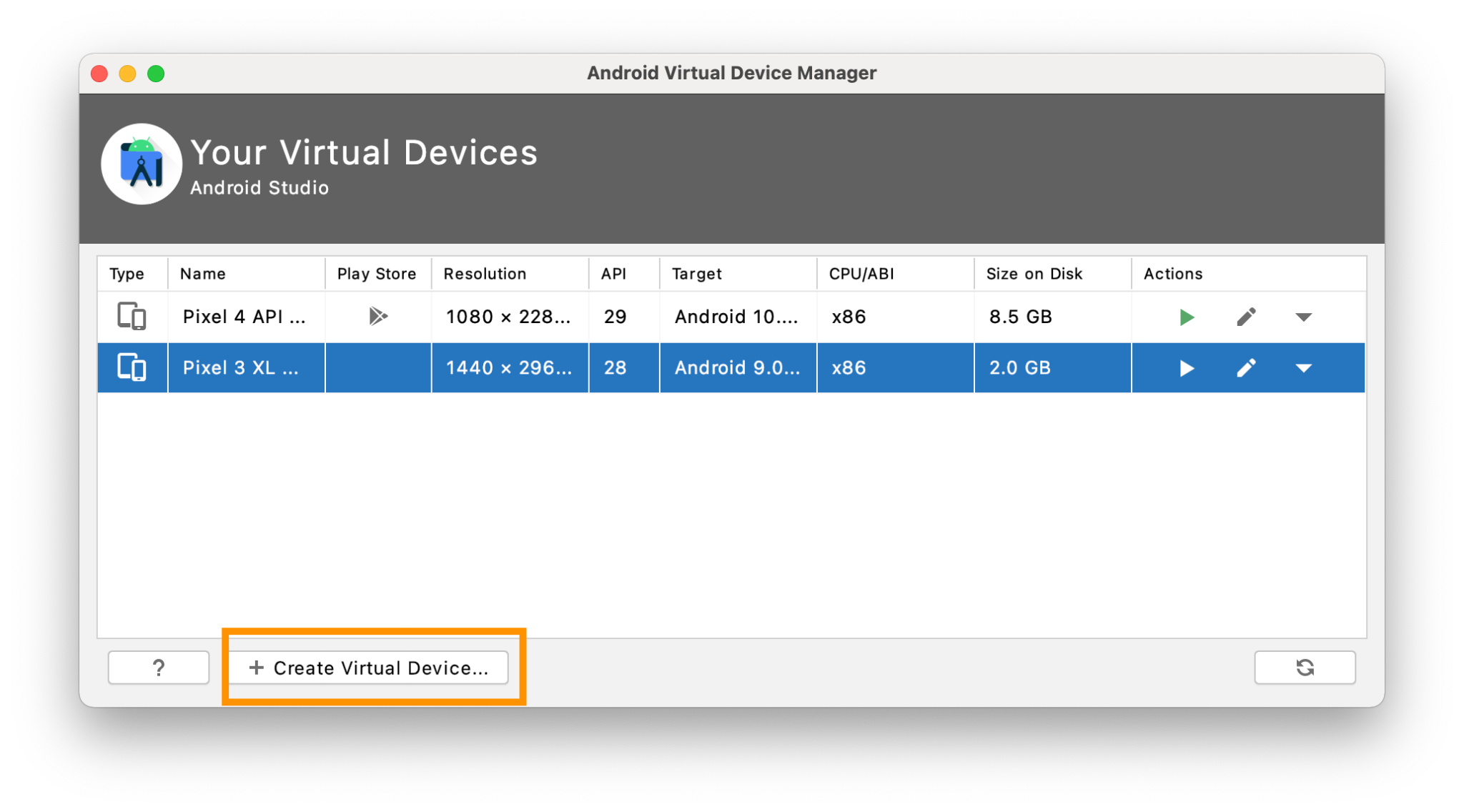Open the help button

[159, 667]
